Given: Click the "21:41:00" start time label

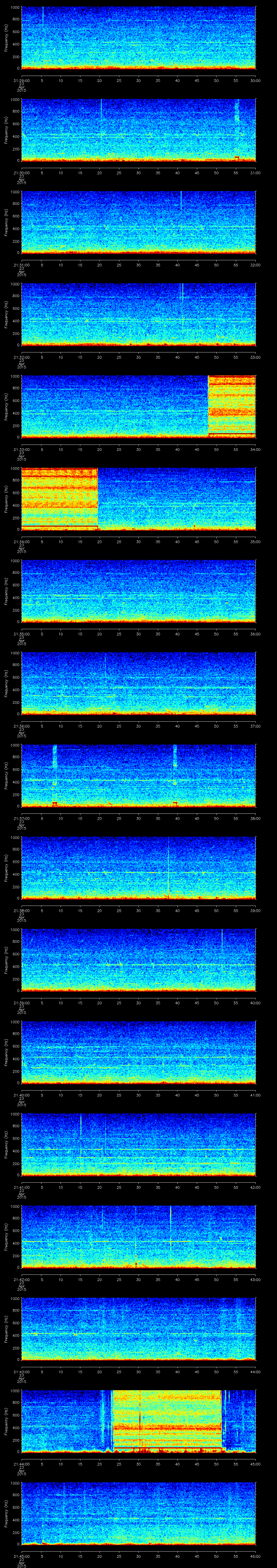Looking at the screenshot, I should coord(21,1187).
